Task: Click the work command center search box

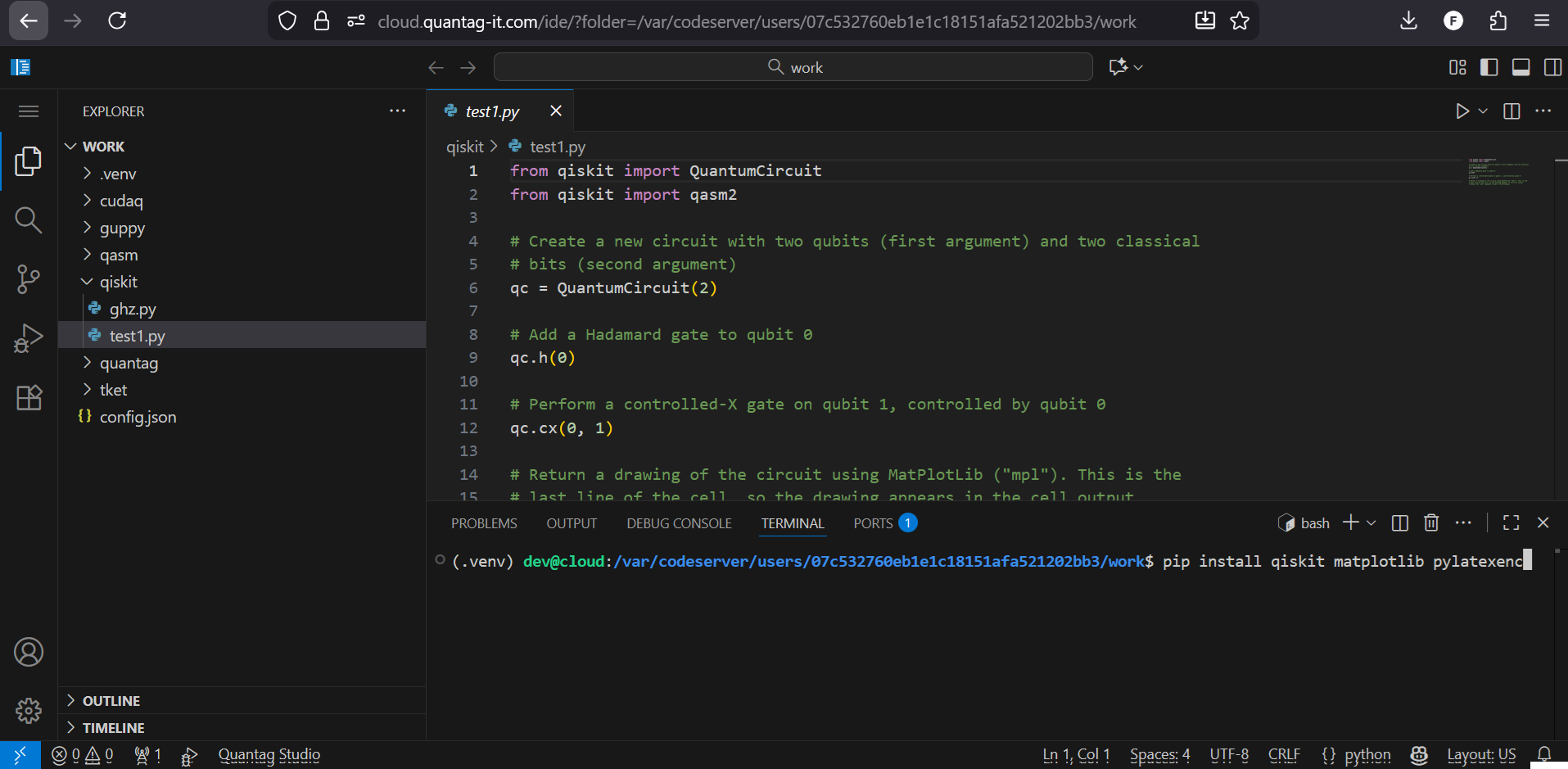Action: coord(793,67)
